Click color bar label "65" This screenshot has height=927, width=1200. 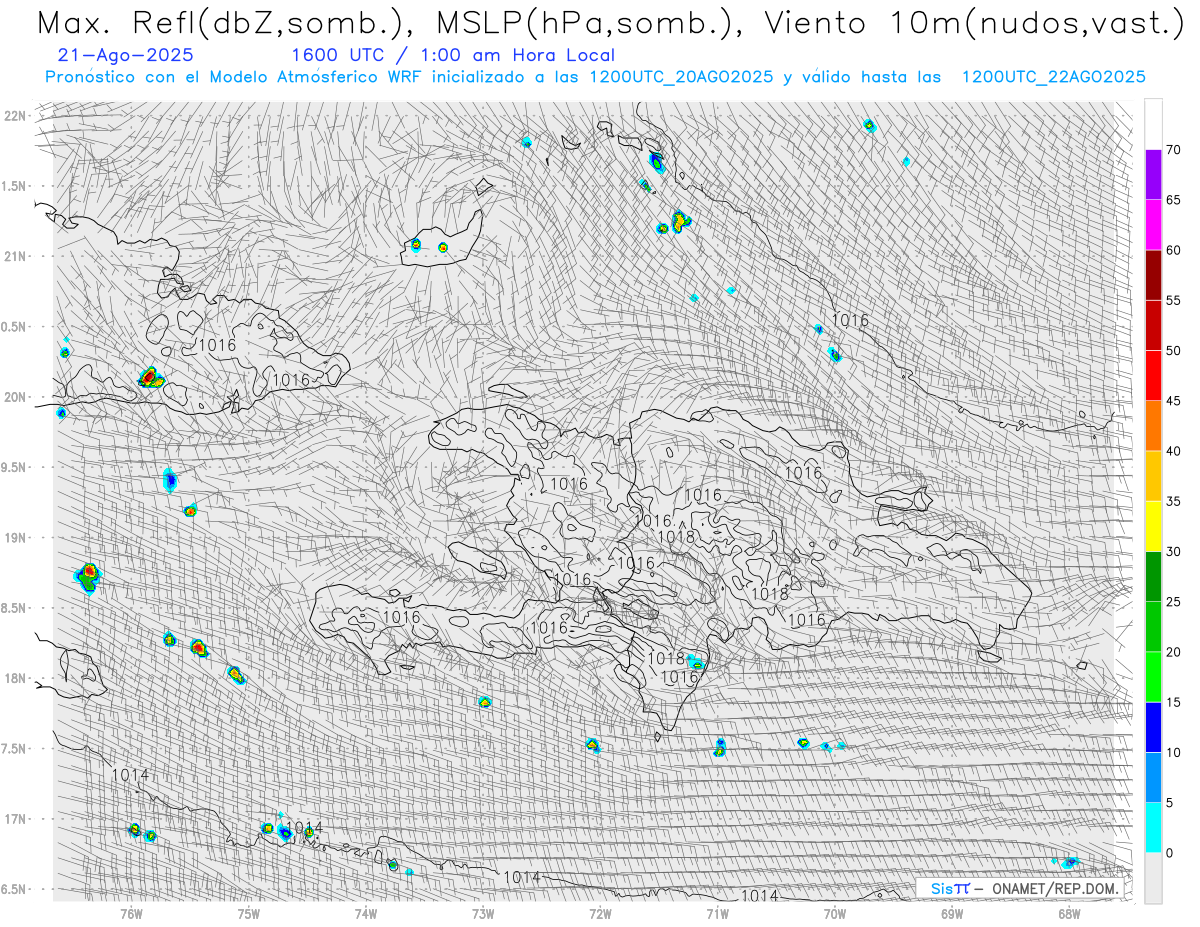(1173, 200)
